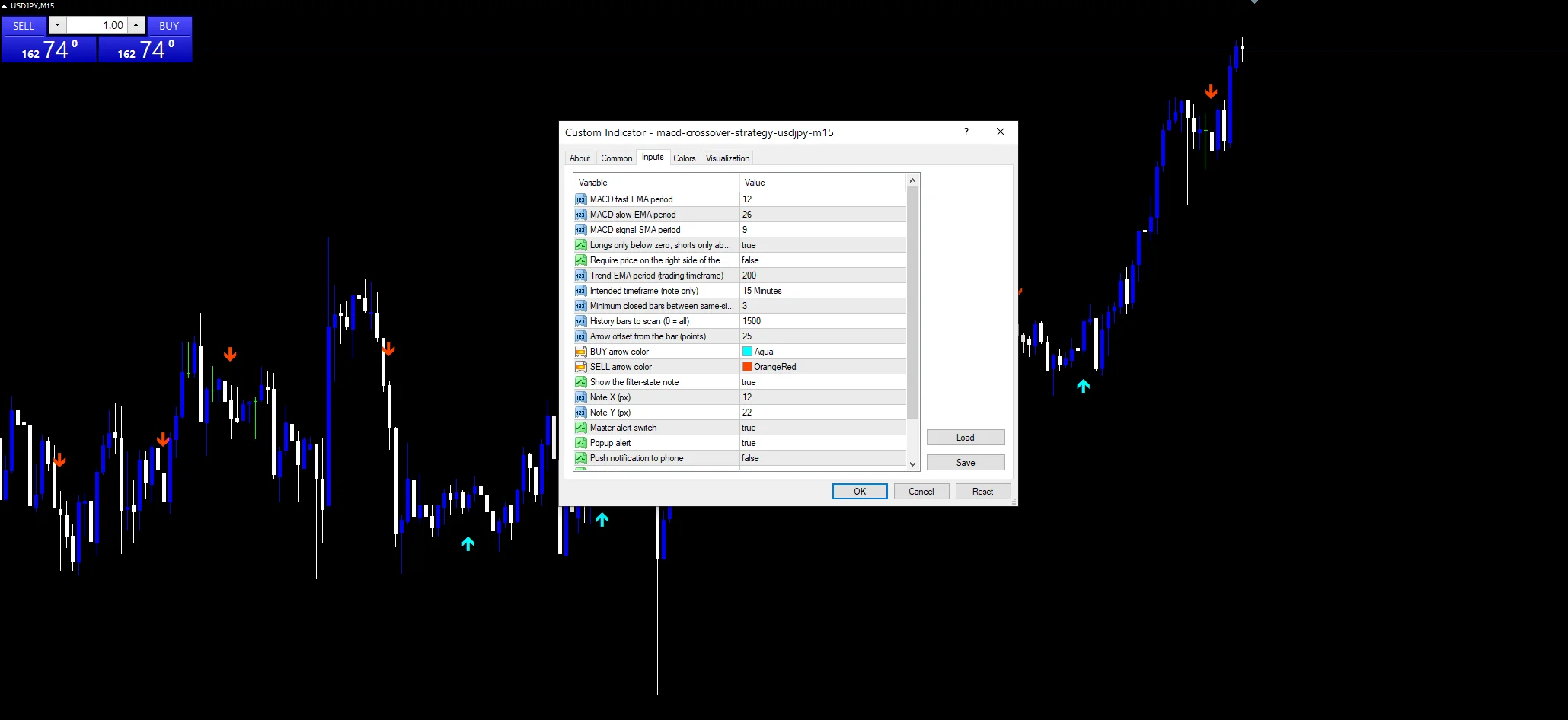Screen dimensions: 1568x720
Task: Click the Reset button
Action: click(982, 492)
